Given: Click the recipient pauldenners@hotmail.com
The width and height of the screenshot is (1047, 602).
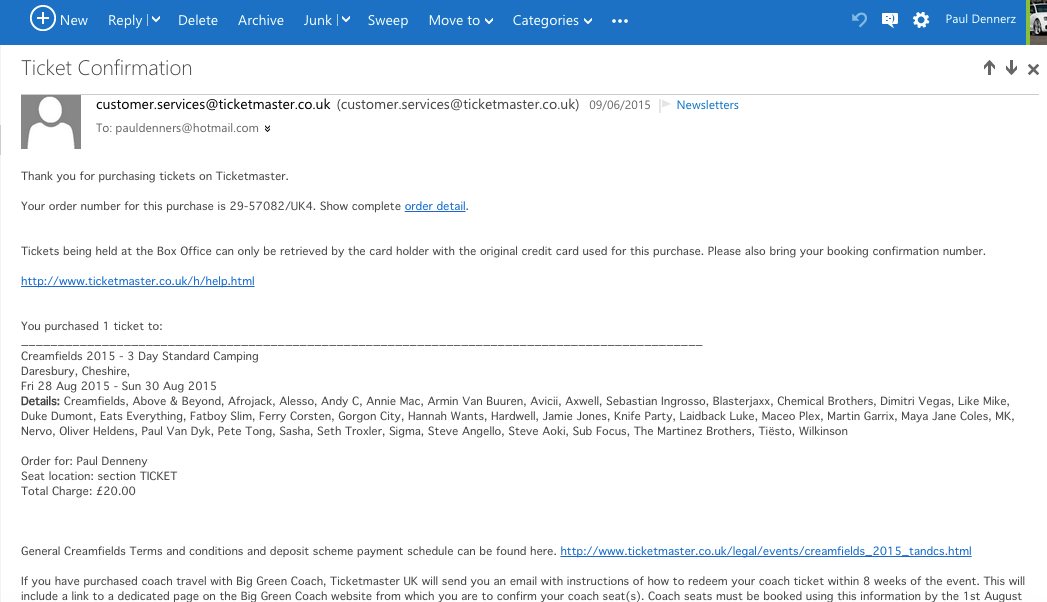Looking at the screenshot, I should [187, 128].
